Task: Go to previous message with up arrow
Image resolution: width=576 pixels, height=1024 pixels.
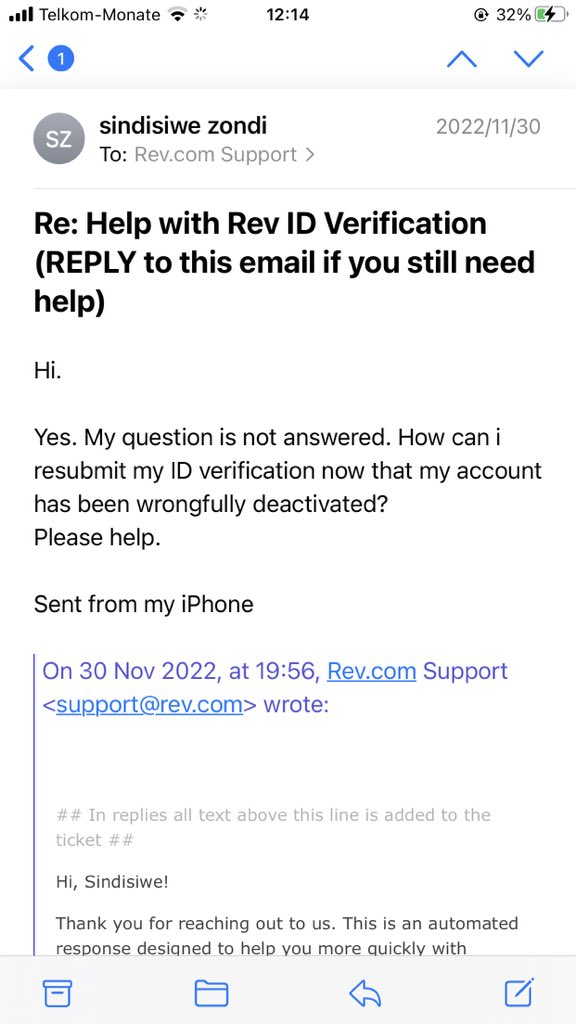Action: point(461,59)
